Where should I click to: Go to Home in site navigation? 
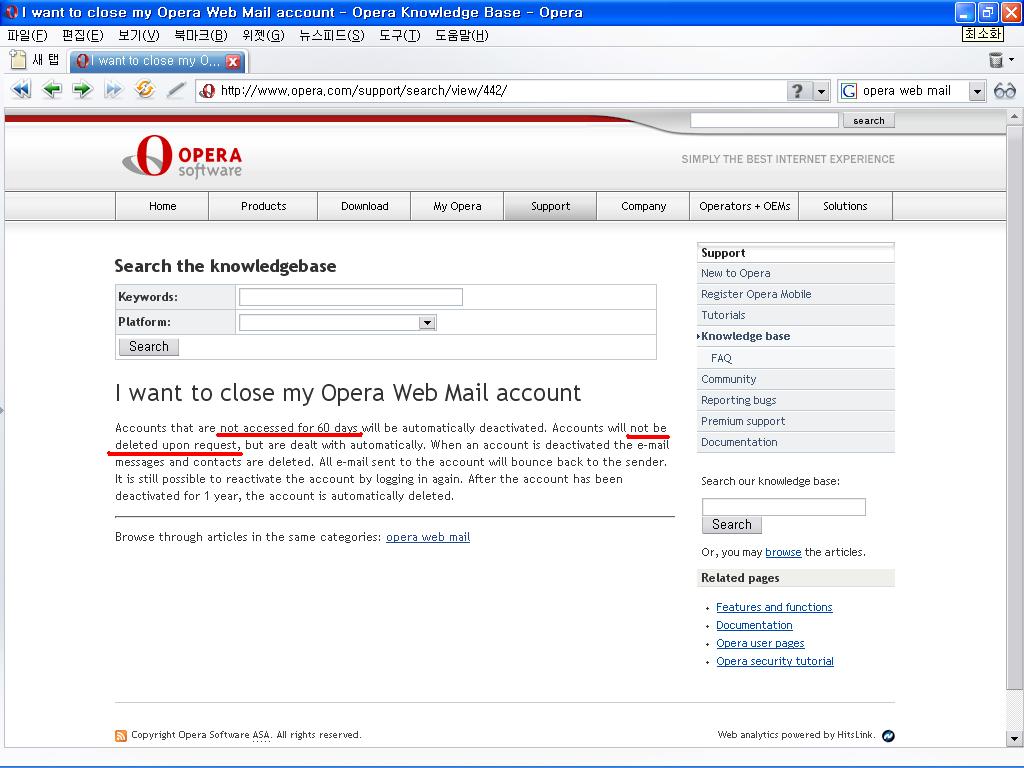click(162, 206)
